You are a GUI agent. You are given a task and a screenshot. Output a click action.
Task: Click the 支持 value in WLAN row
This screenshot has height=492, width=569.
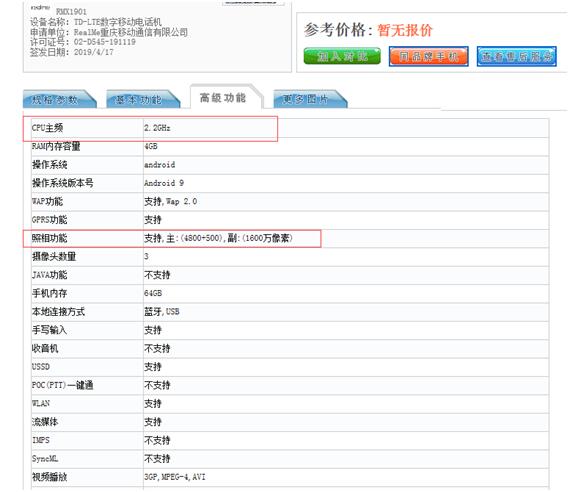click(x=153, y=403)
